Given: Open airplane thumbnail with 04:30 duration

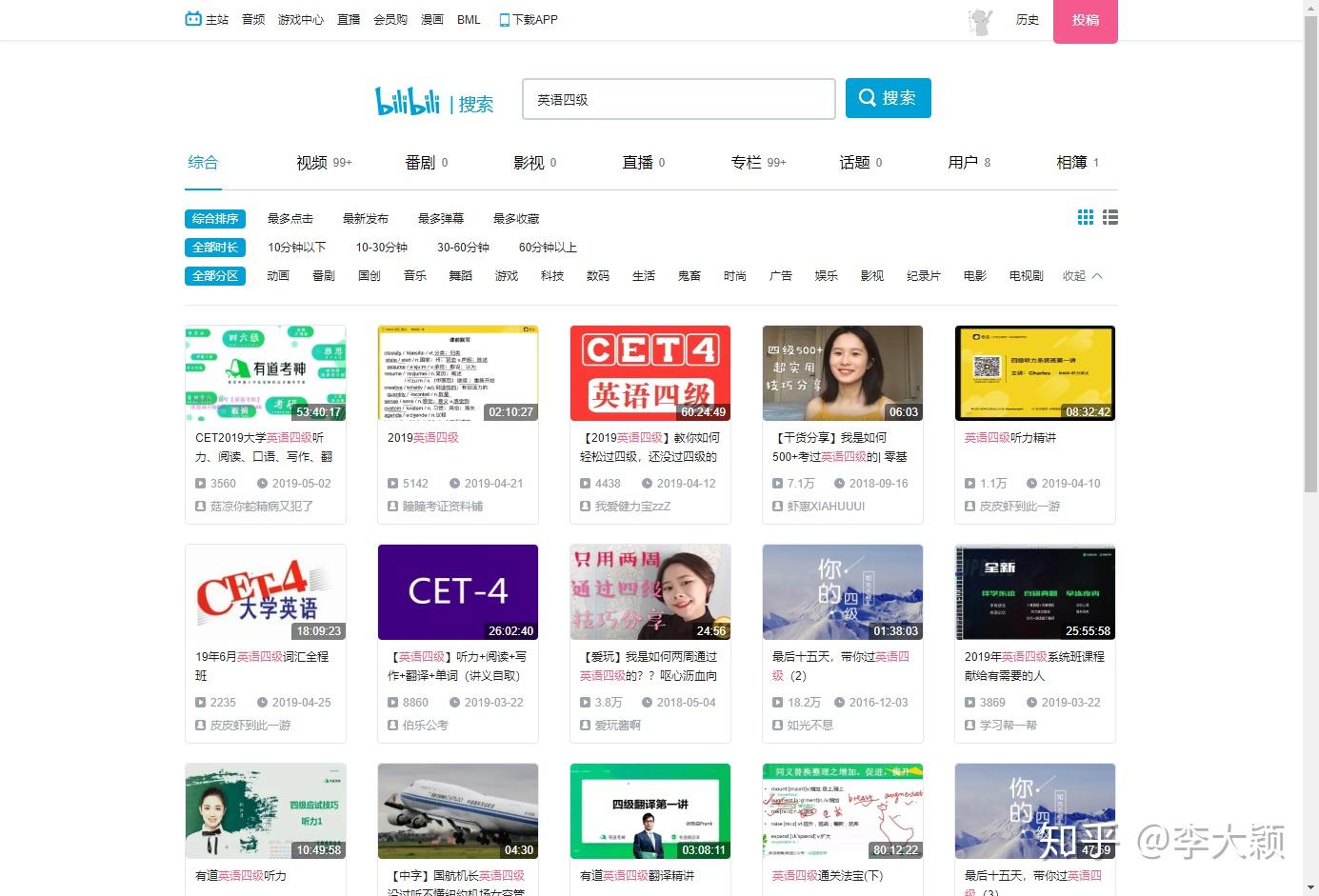Looking at the screenshot, I should pyautogui.click(x=458, y=811).
